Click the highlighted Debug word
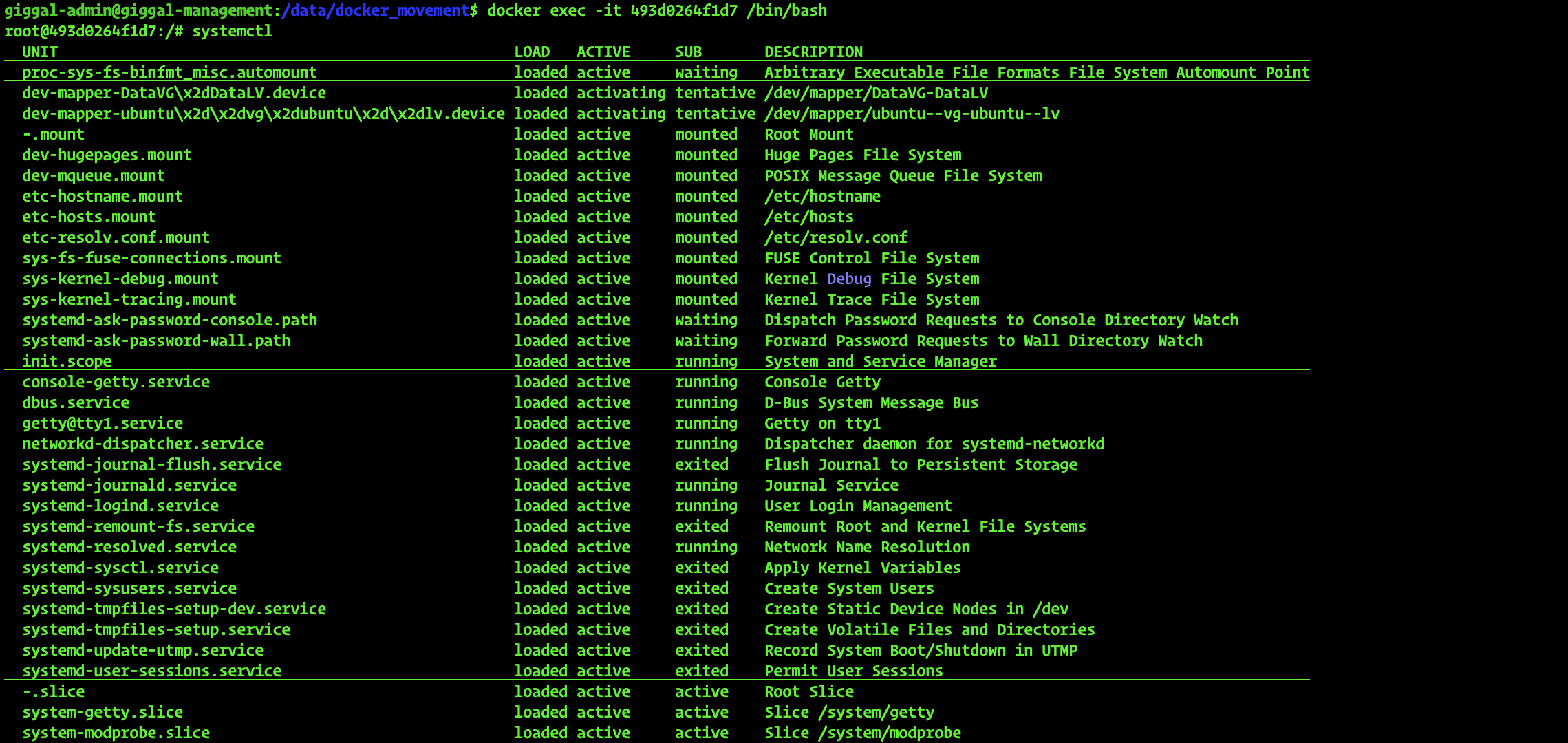Screen dimensions: 1568x743 pos(849,279)
